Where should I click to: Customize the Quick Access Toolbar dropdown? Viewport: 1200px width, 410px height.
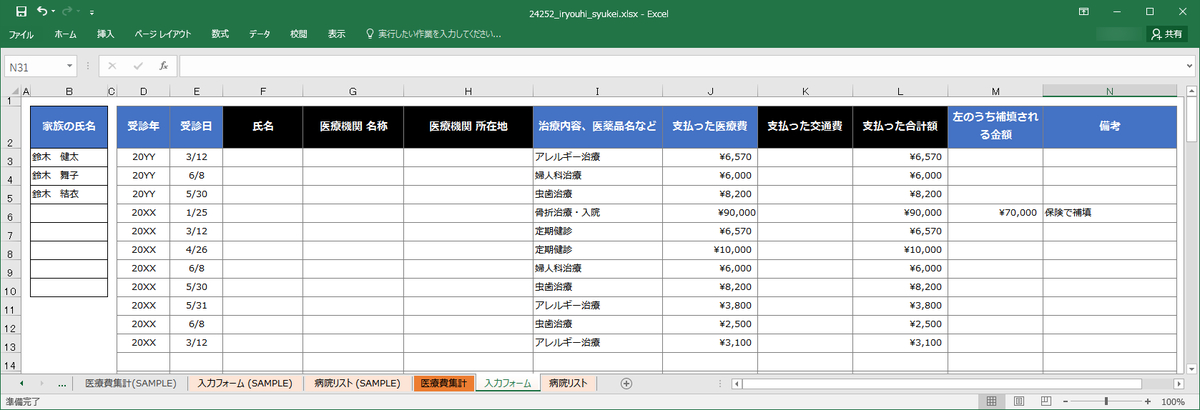[92, 13]
